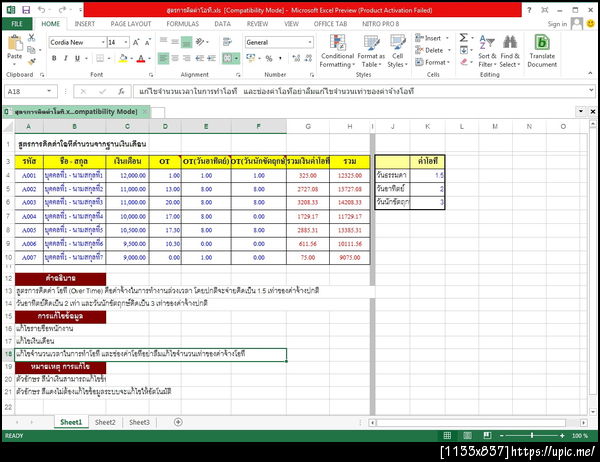Open the Name Box dropdown arrow
Screen dimensions: 600x462
[x=49, y=91]
